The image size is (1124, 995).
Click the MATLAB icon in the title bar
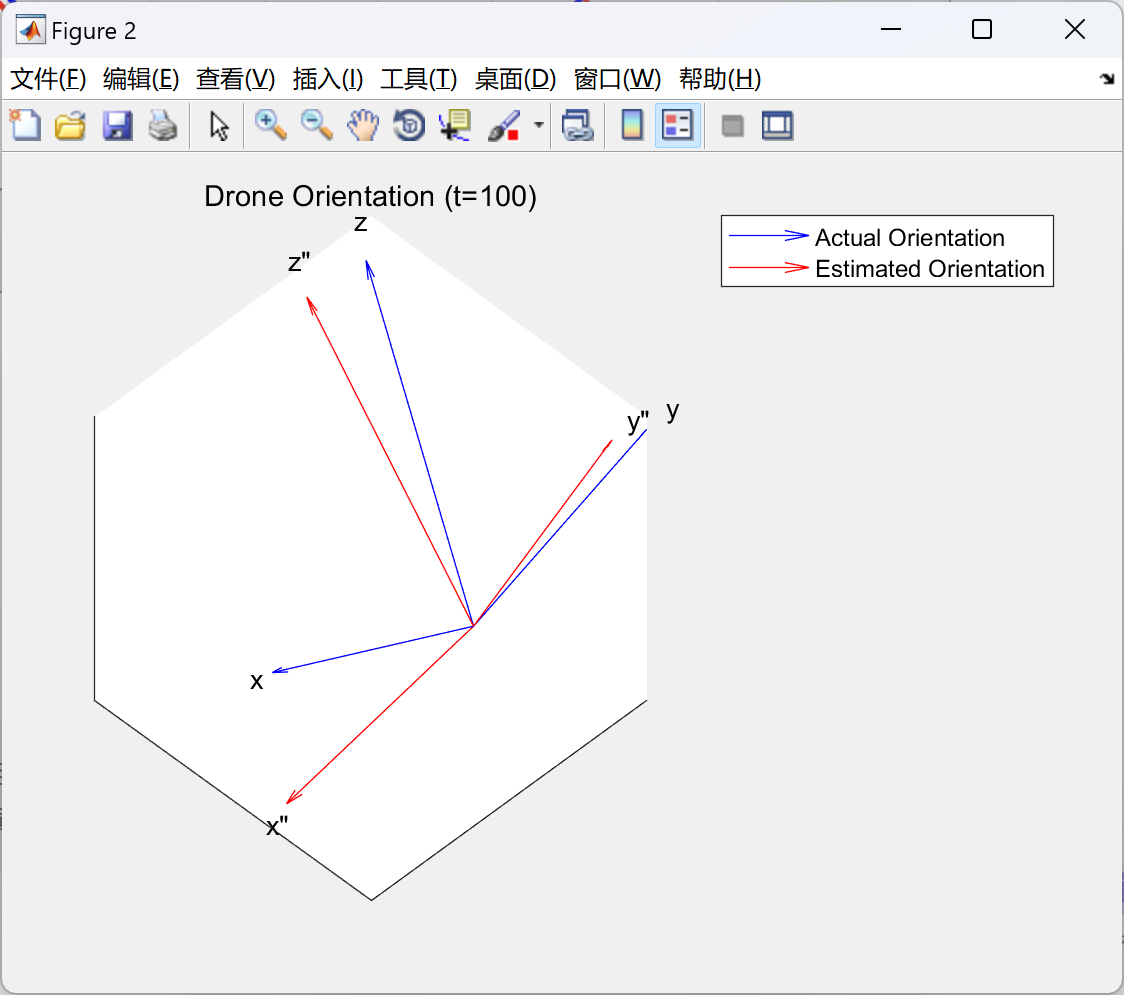(x=30, y=29)
